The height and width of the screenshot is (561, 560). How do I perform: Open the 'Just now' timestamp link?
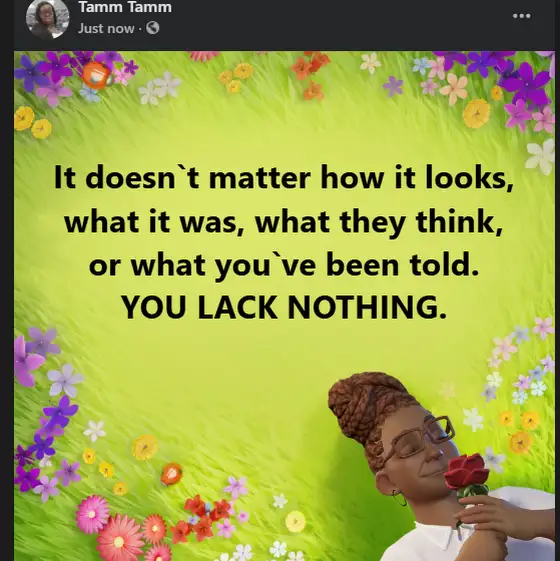point(106,28)
